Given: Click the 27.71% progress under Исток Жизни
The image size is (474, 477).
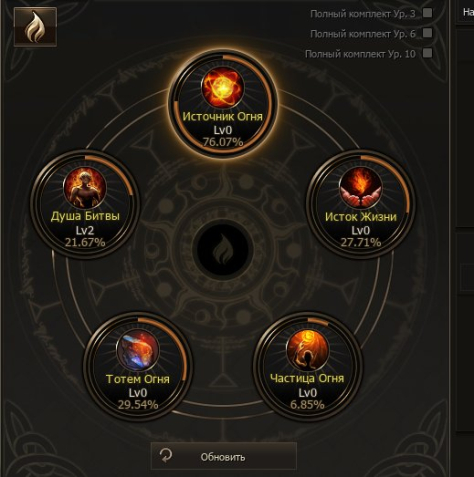Looking at the screenshot, I should [x=361, y=242].
